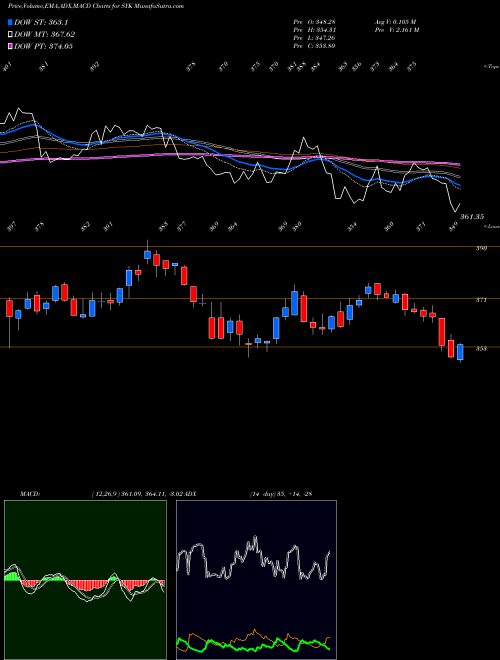Click the last blue candlestick near 353
The height and width of the screenshot is (660, 500).
tap(460, 352)
